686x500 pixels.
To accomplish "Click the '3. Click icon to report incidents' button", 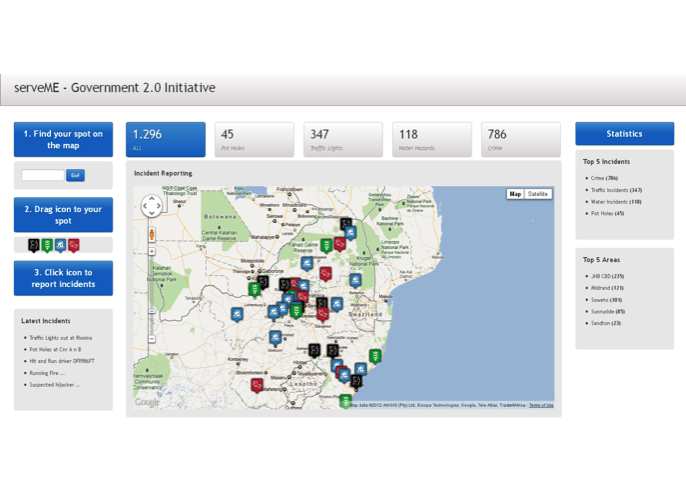I will click(63, 278).
